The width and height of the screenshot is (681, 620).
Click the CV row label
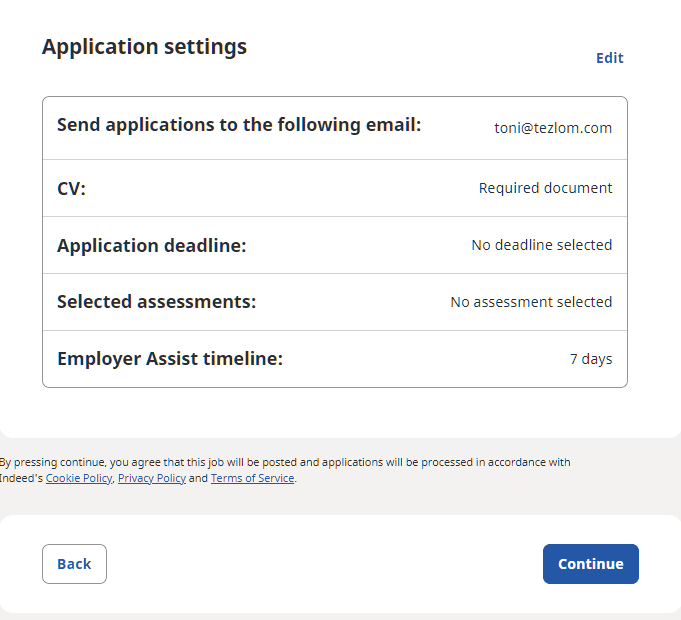click(x=71, y=188)
